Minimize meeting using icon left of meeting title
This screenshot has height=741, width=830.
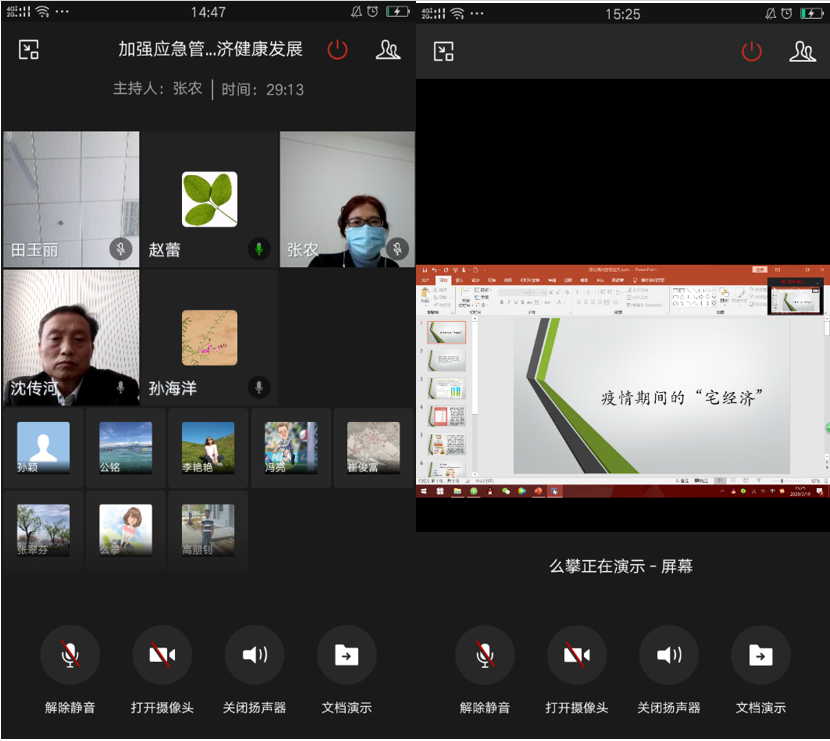point(29,50)
